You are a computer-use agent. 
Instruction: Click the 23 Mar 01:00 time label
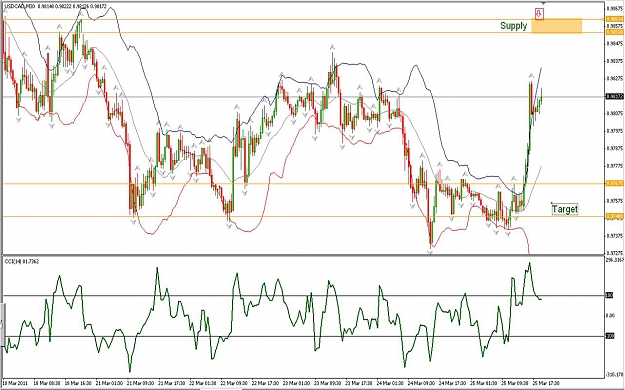tap(297, 383)
